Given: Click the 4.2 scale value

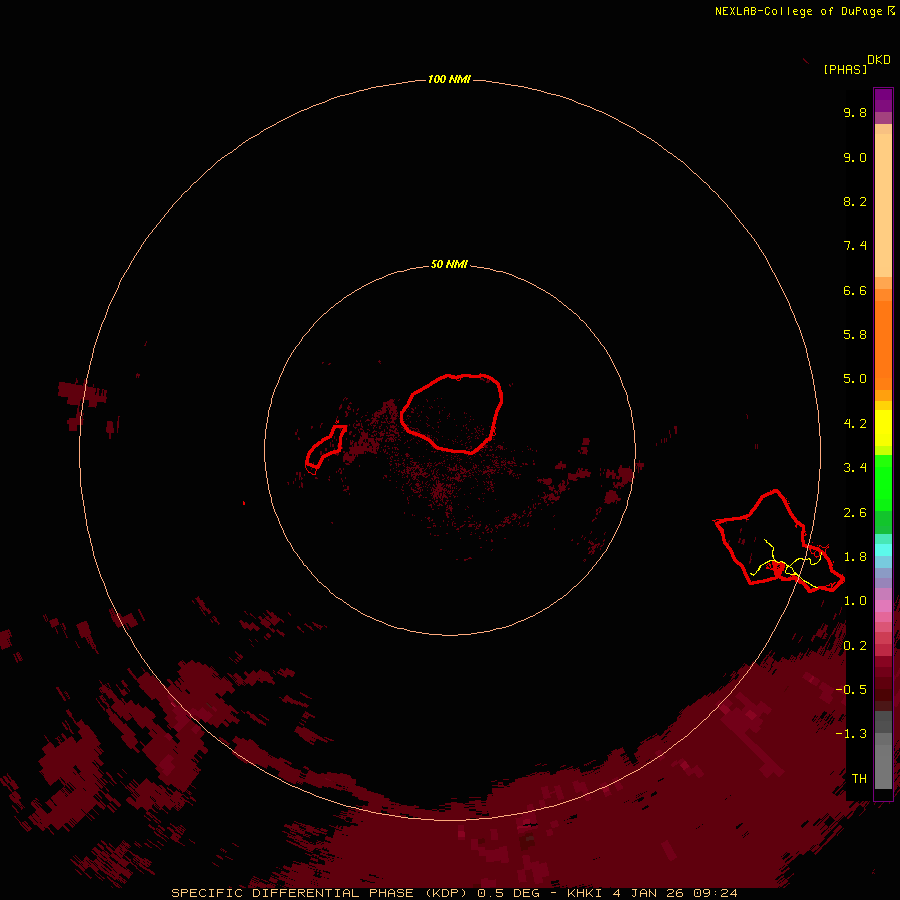Looking at the screenshot, I should point(855,424).
